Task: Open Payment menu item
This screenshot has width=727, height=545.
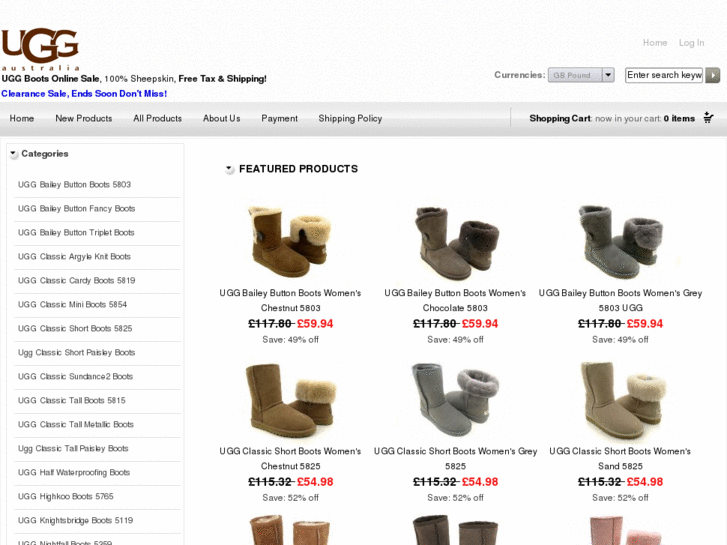Action: [280, 118]
